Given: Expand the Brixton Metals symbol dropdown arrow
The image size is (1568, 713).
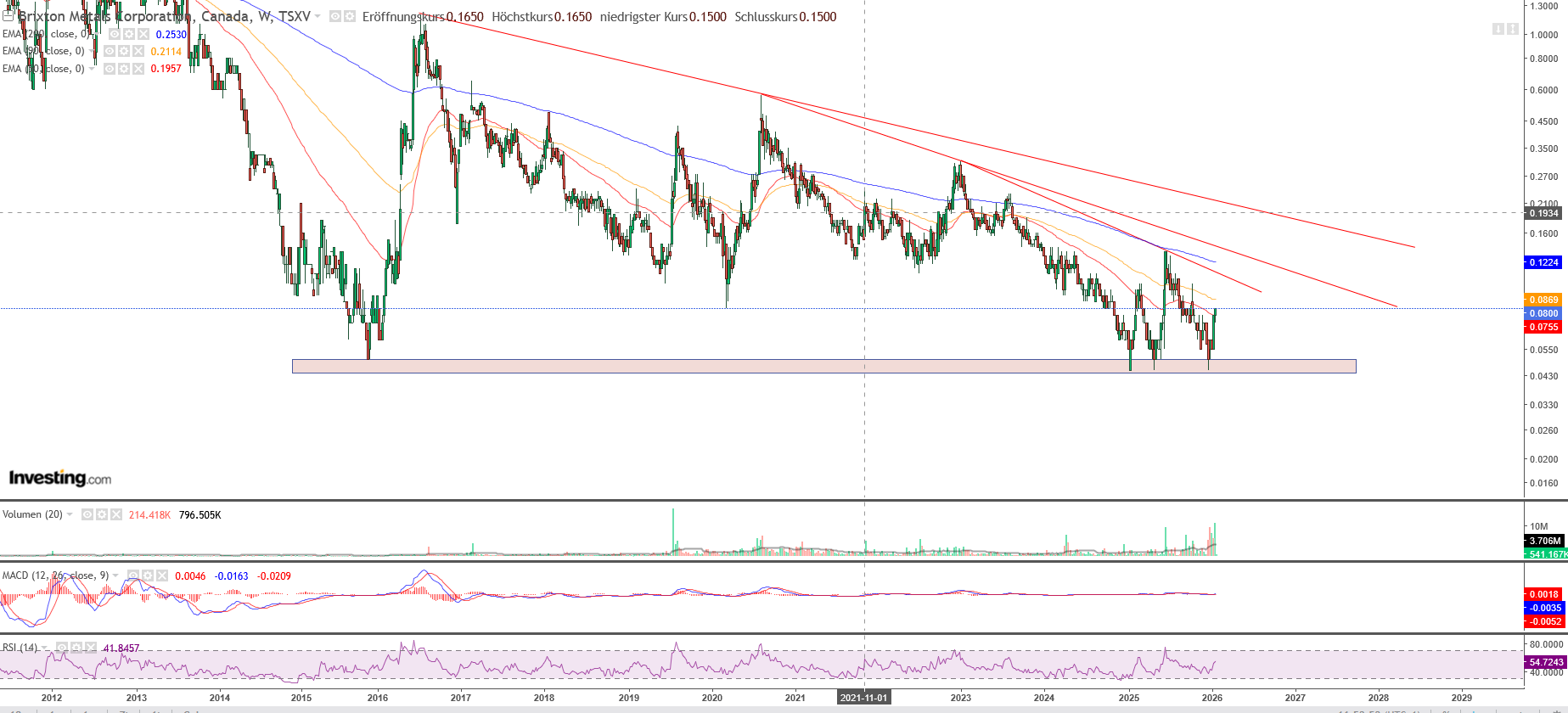Looking at the screenshot, I should (318, 16).
